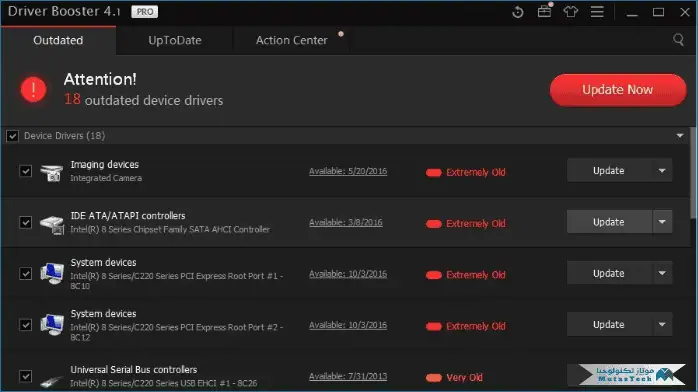Screen dimensions: 698x392
Task: Click the red Update Now button
Action: tap(617, 90)
